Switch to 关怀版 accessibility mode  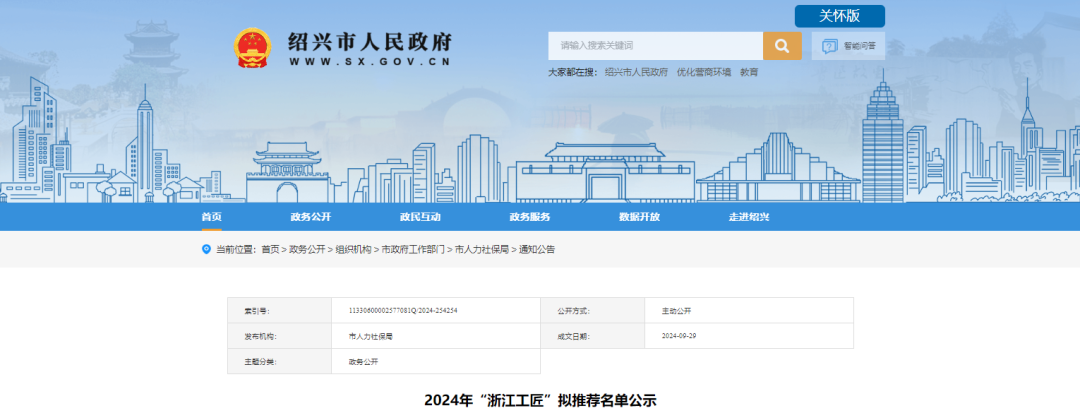(x=839, y=16)
